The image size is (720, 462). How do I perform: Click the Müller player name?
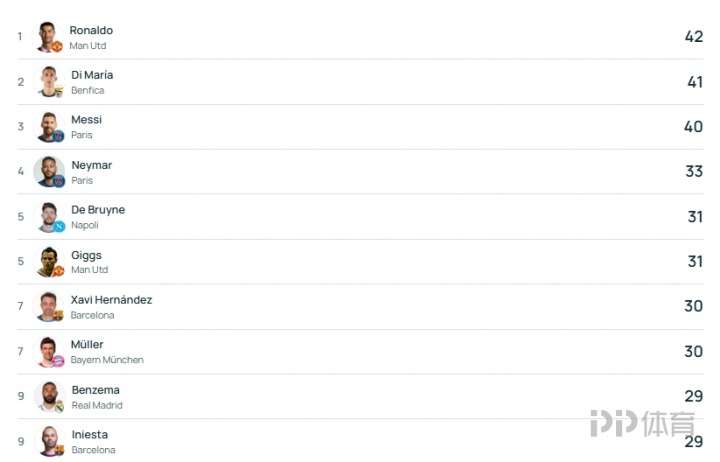coord(87,345)
